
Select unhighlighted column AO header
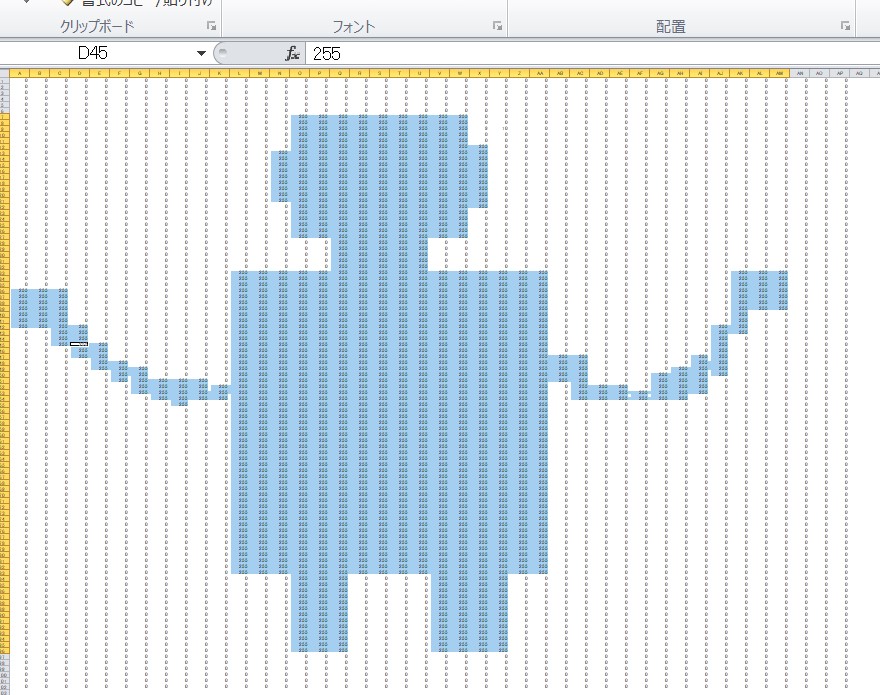pyautogui.click(x=819, y=73)
